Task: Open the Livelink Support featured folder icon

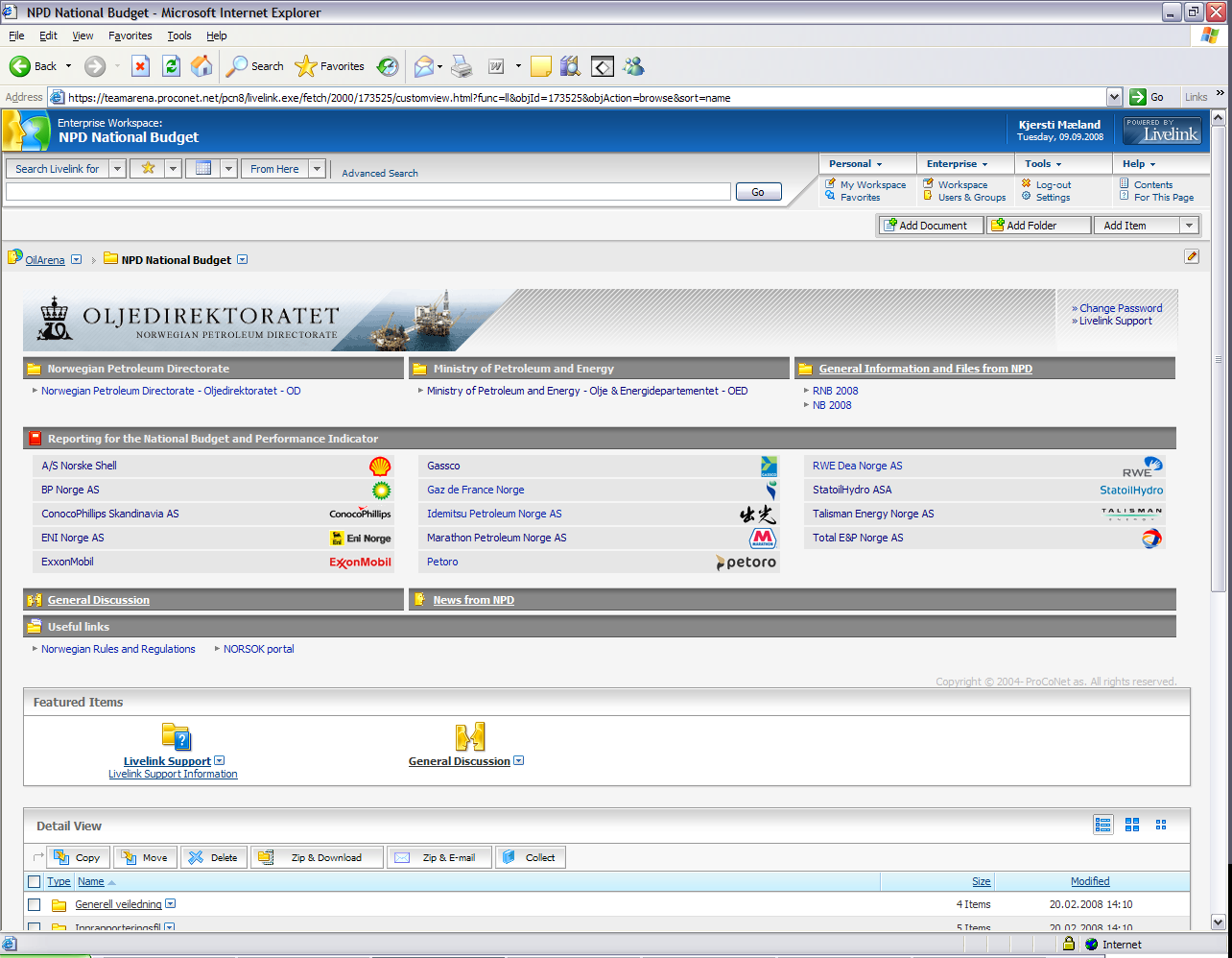Action: coord(177,737)
